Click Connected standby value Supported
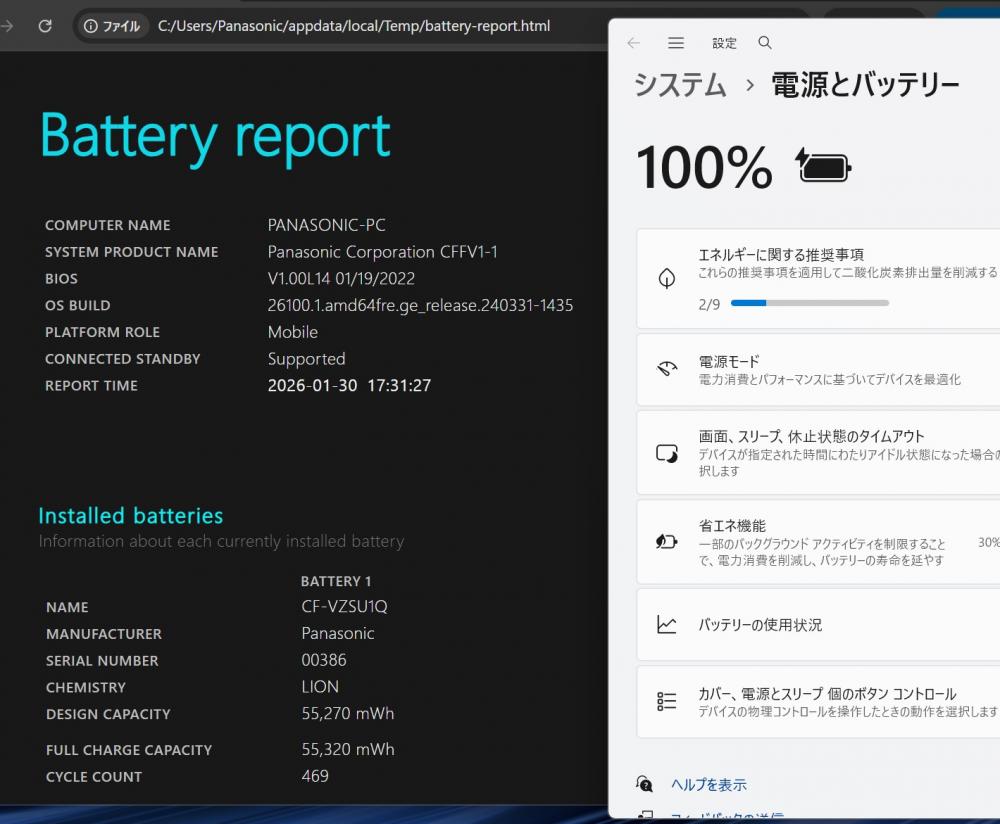This screenshot has width=1000, height=824. point(307,359)
